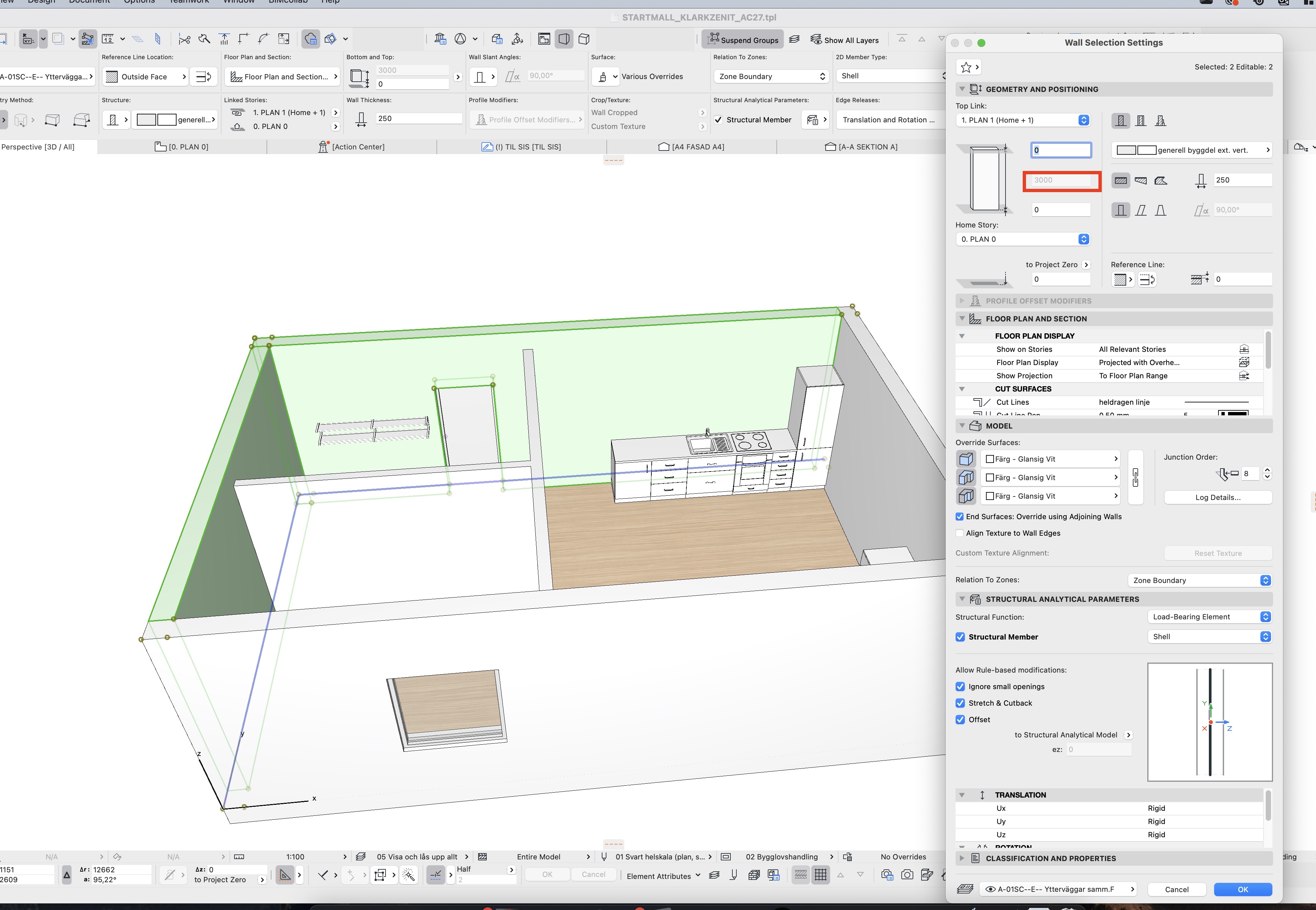Click the chain link icon beside override surfaces
Image resolution: width=1316 pixels, height=910 pixels.
pos(1135,478)
